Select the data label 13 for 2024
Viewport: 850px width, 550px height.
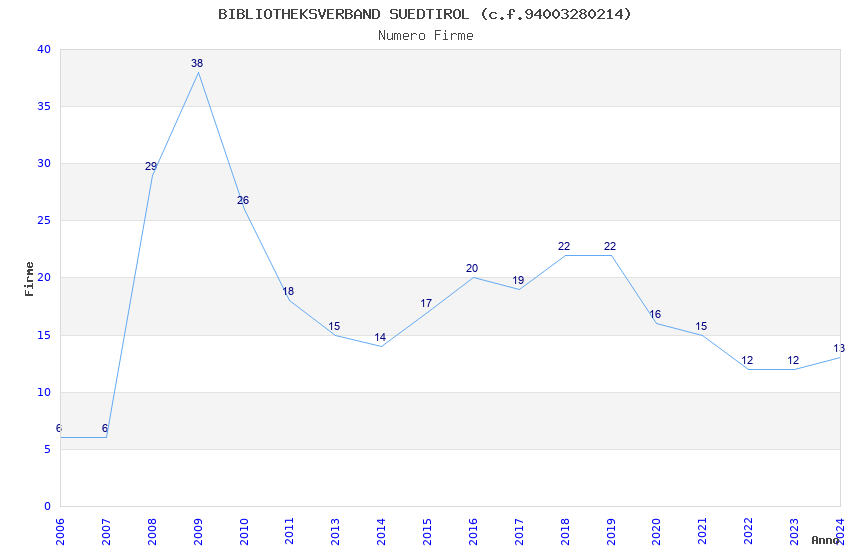click(839, 348)
